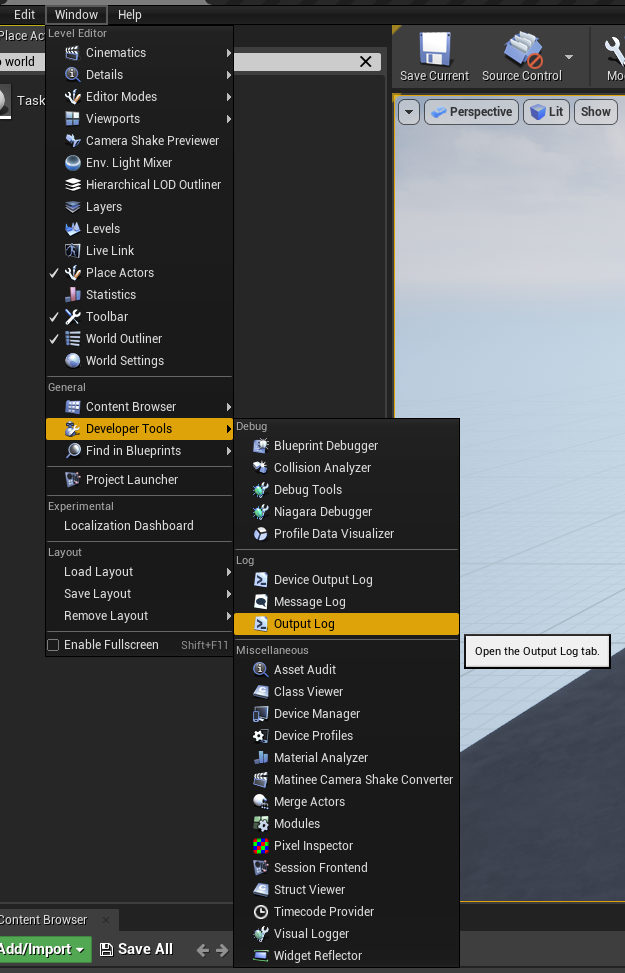Open the Help menu
Viewport: 625px width, 973px height.
click(129, 15)
